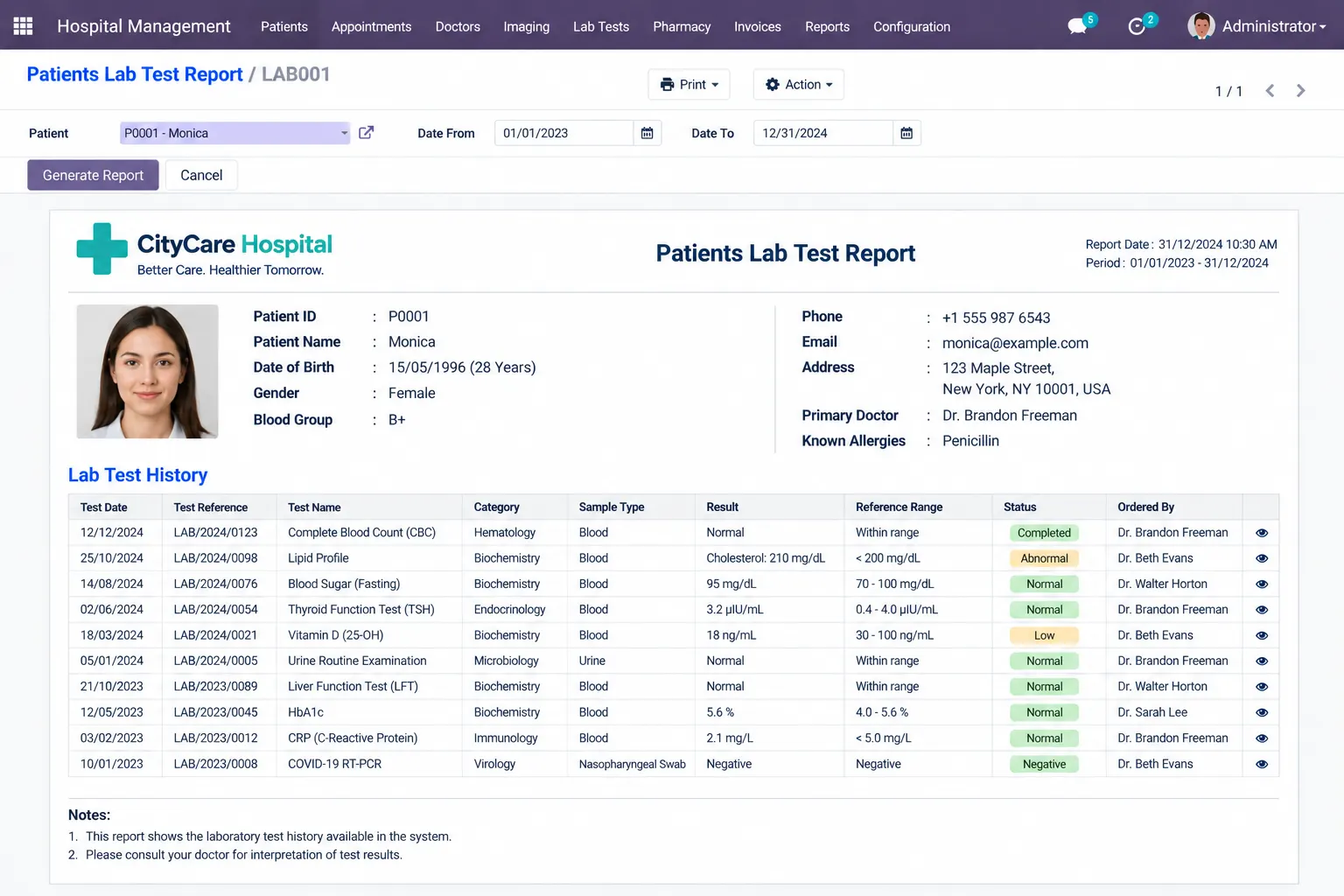The width and height of the screenshot is (1344, 896).
Task: Sort by Category column header
Action: tap(496, 507)
